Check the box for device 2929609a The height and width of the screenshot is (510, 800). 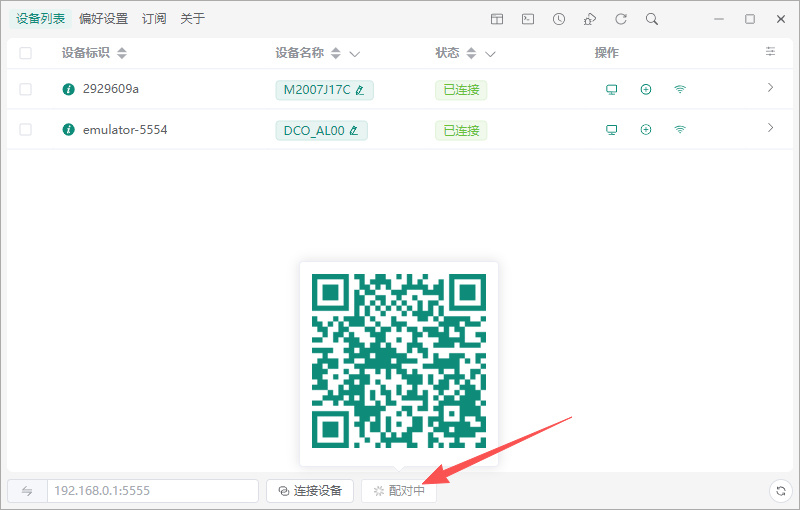pos(26,89)
